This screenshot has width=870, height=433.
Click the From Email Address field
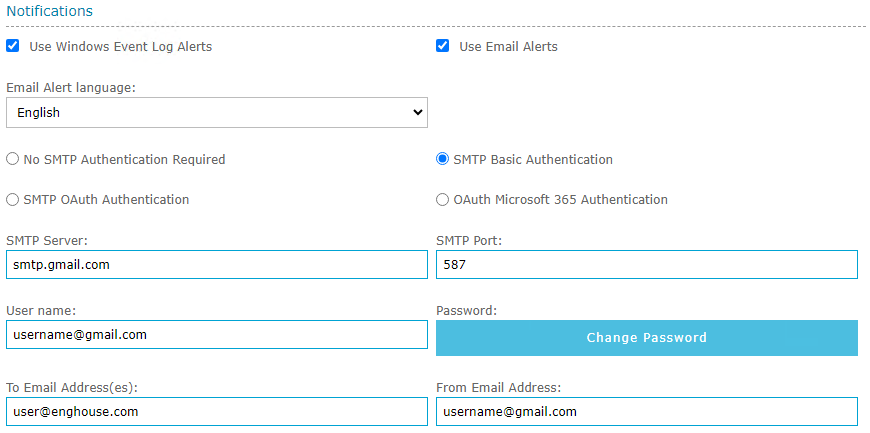pyautogui.click(x=647, y=411)
